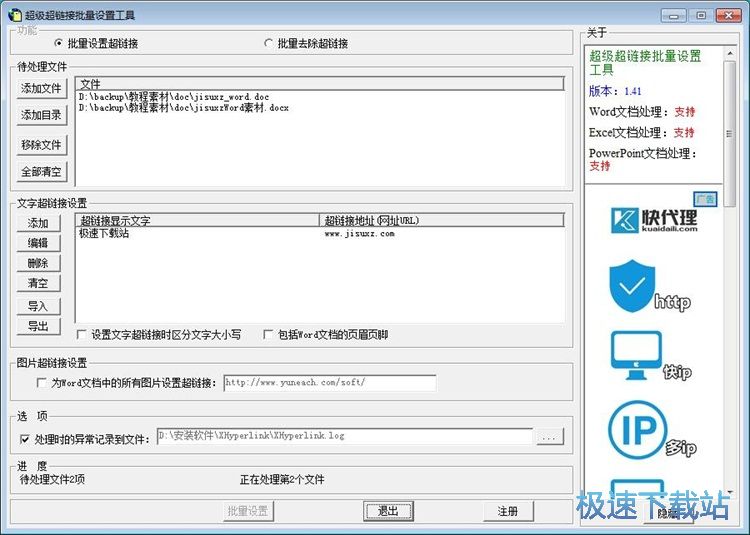This screenshot has width=750, height=535.
Task: Click the 超链接地址 (网址URL) column header
Action: [x=441, y=220]
